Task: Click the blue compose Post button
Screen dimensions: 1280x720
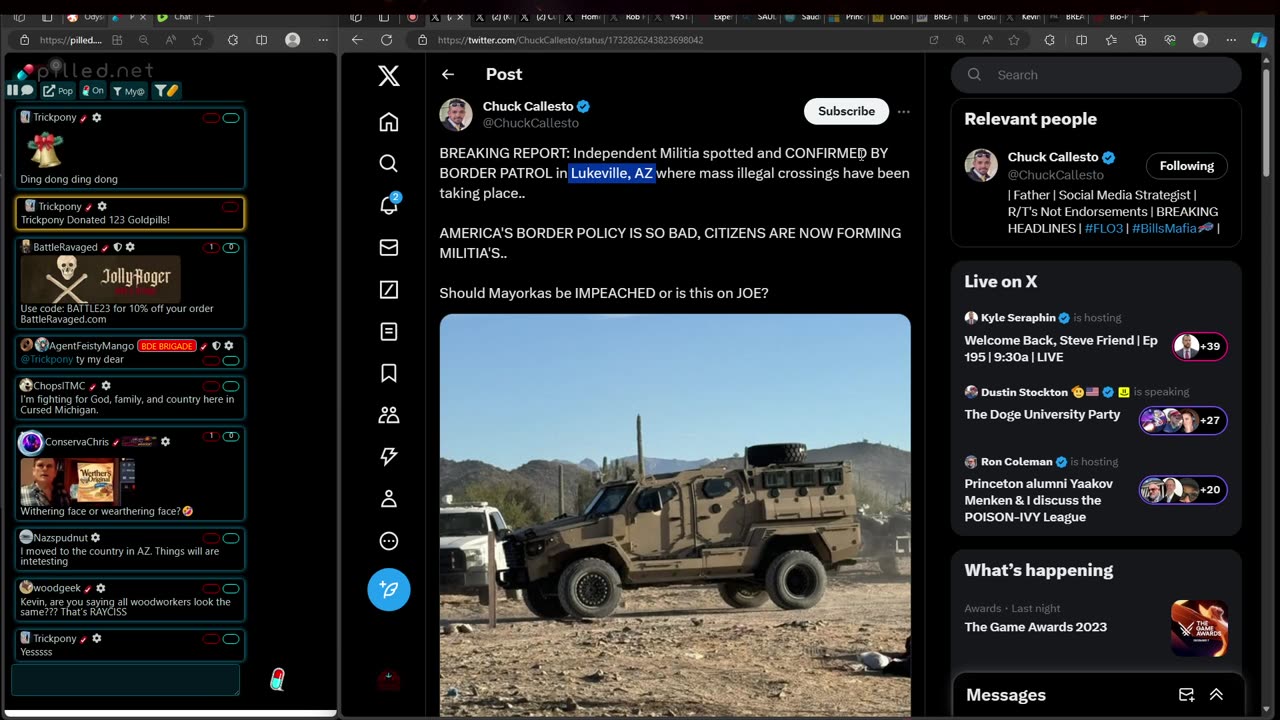Action: [389, 589]
